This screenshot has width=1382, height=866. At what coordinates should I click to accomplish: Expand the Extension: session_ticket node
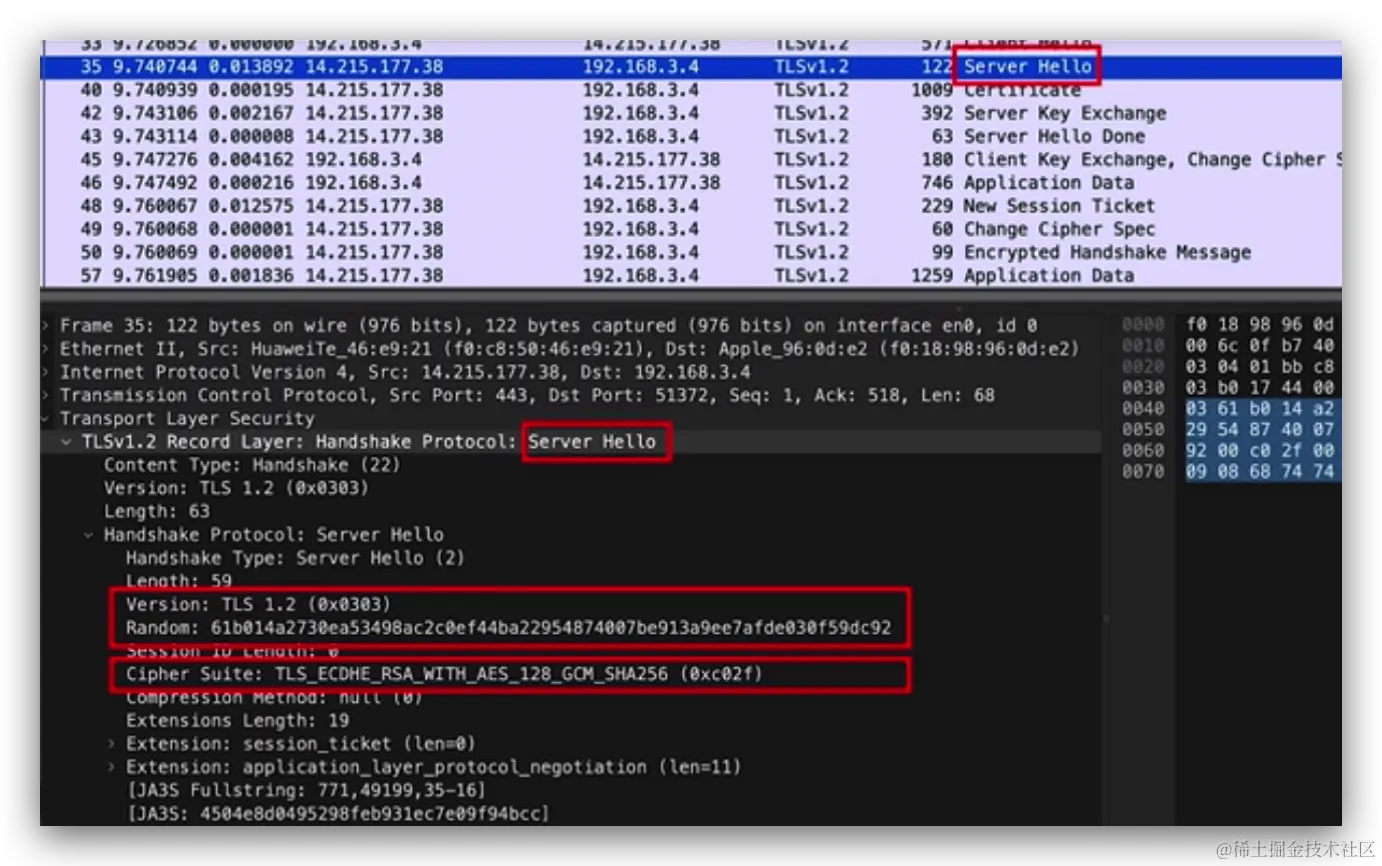click(x=112, y=744)
